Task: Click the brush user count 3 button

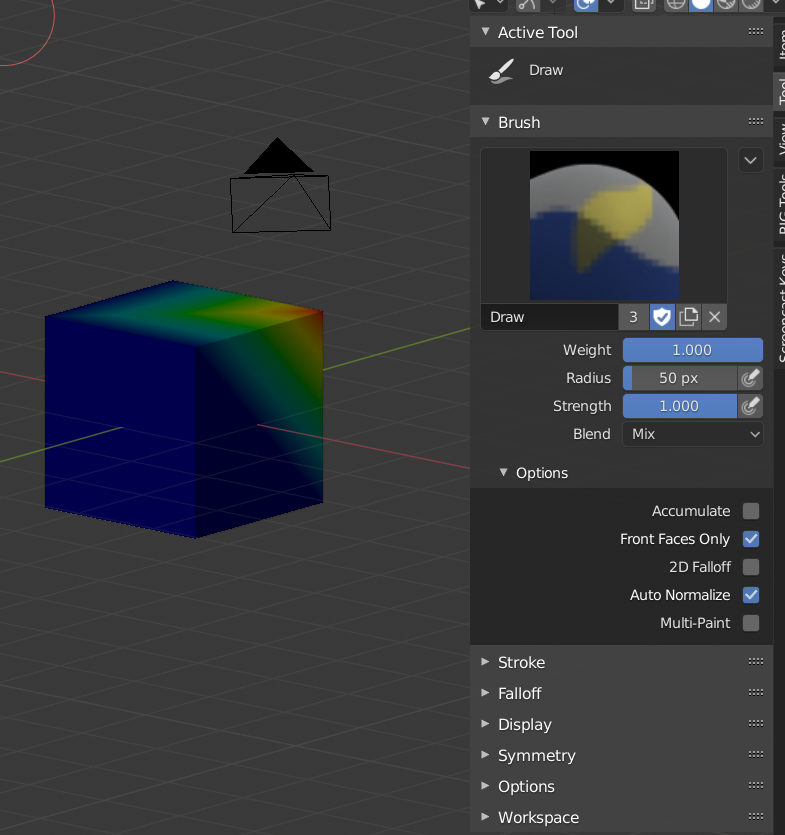Action: point(633,317)
